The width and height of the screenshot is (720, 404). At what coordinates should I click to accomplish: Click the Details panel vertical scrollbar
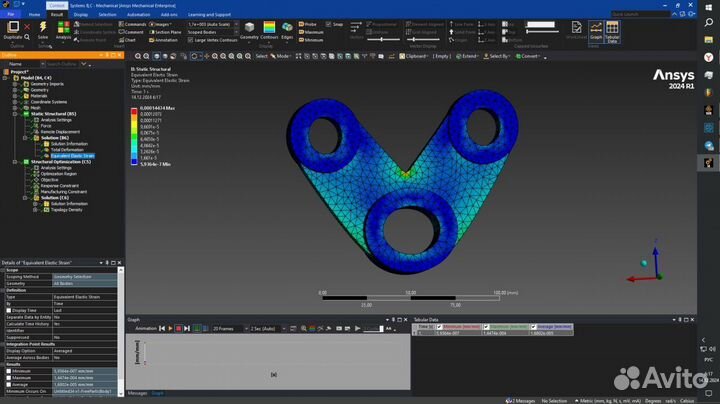[121, 331]
